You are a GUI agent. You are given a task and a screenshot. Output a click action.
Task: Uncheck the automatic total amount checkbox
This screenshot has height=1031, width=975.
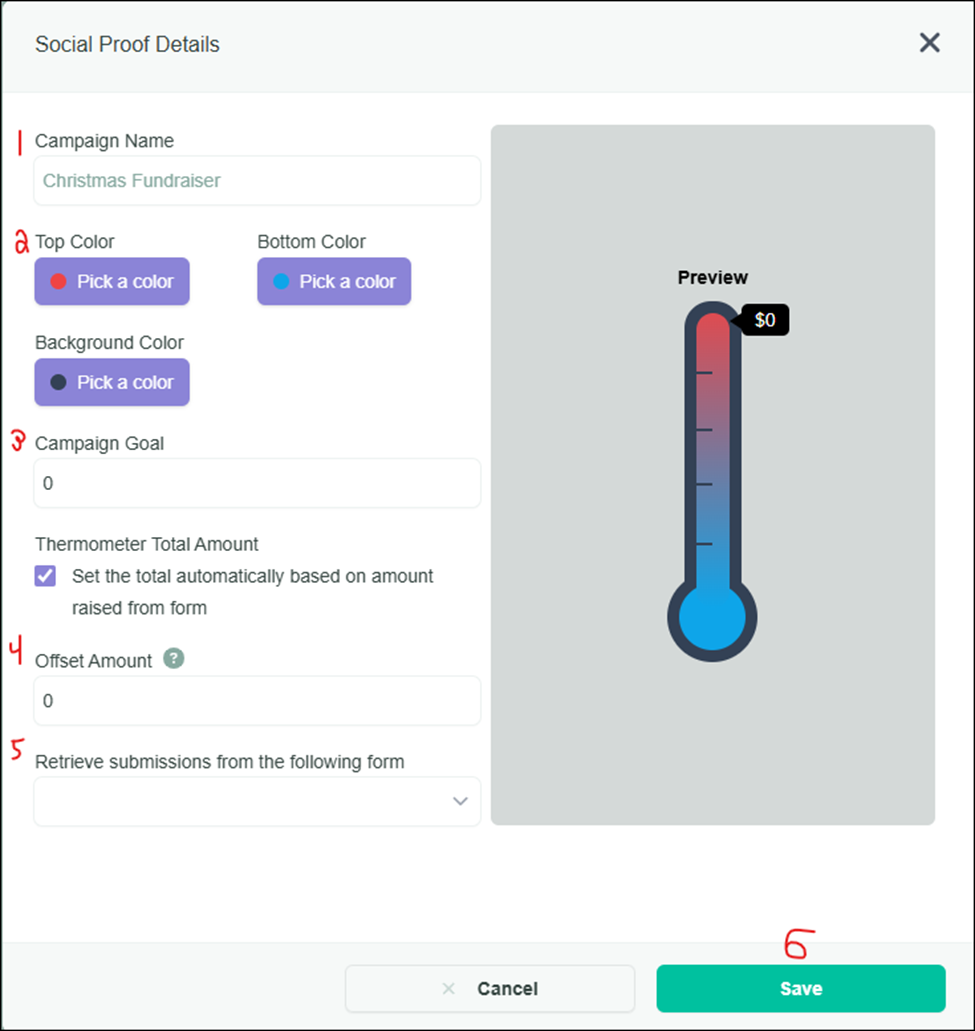46,577
